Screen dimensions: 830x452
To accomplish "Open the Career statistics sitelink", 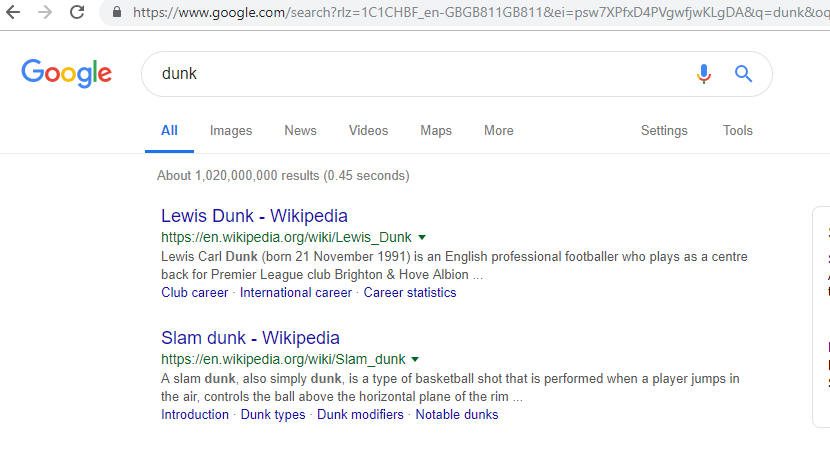I will (x=410, y=293).
